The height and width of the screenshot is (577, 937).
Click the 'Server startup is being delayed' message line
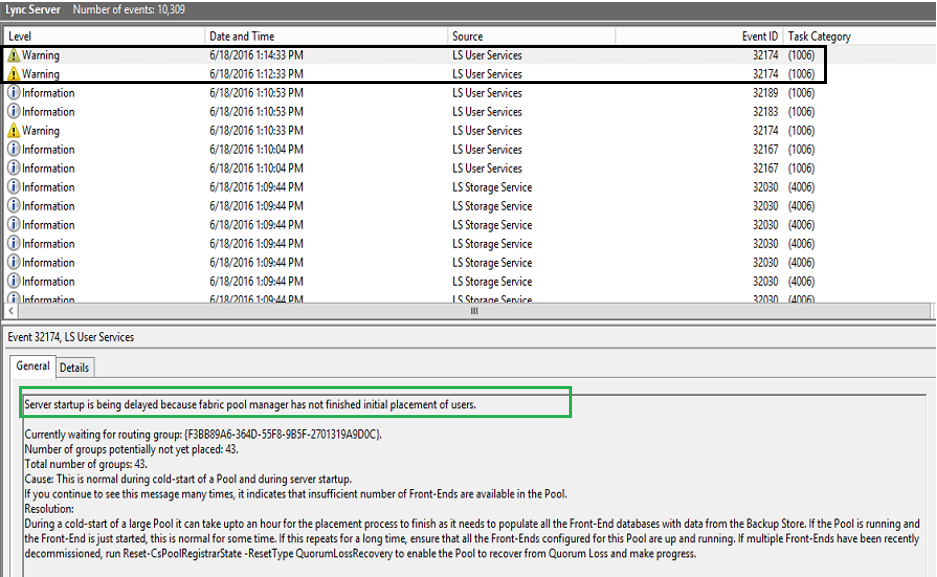(250, 404)
